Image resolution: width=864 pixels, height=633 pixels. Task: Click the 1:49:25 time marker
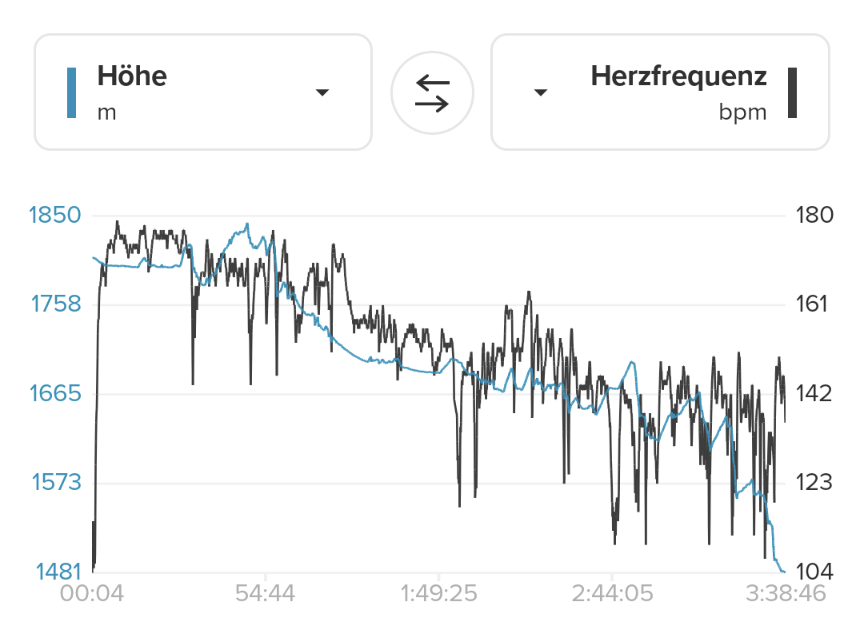pos(440,594)
